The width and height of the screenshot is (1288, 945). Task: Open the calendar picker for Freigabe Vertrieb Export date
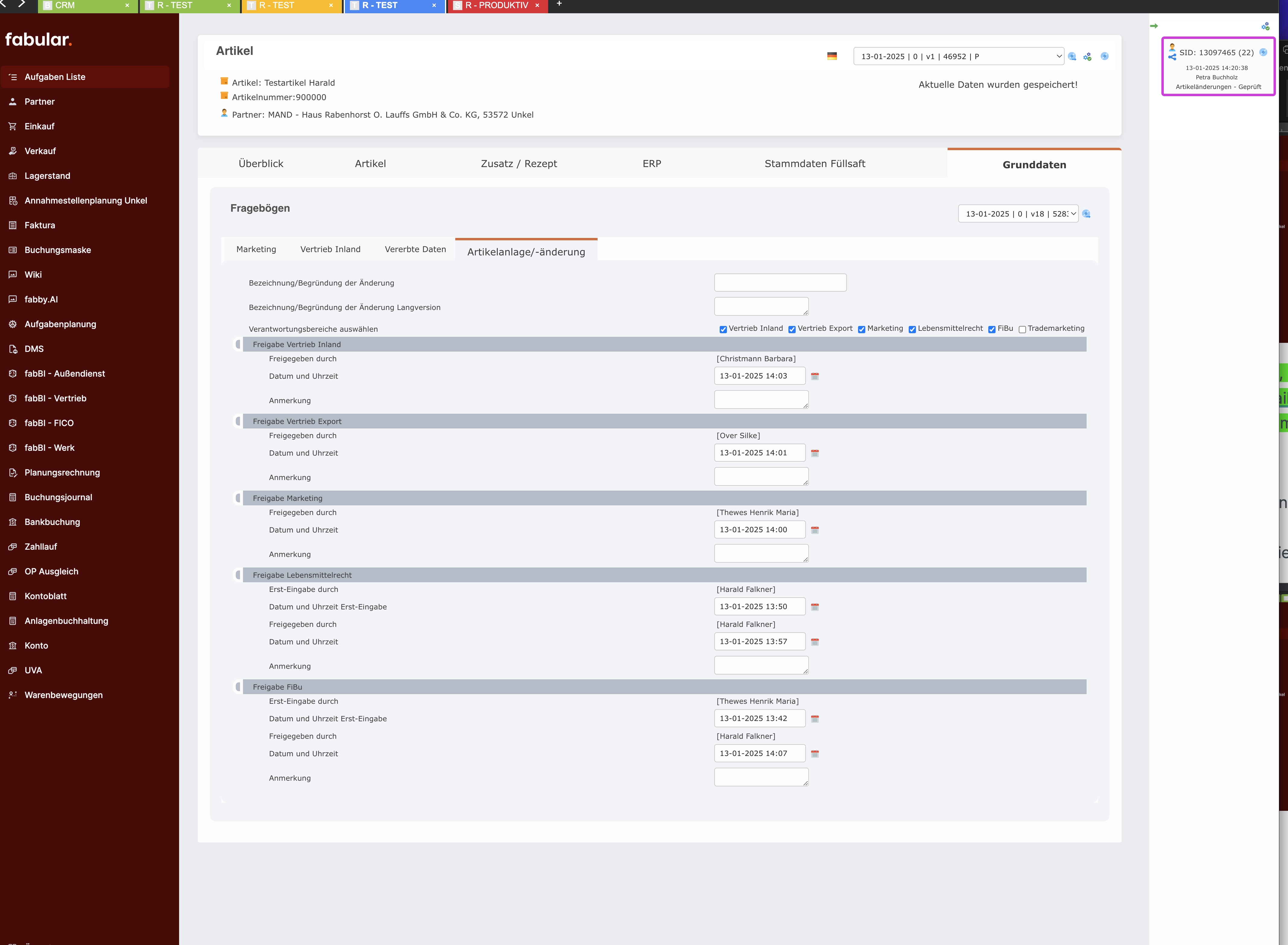pyautogui.click(x=815, y=453)
